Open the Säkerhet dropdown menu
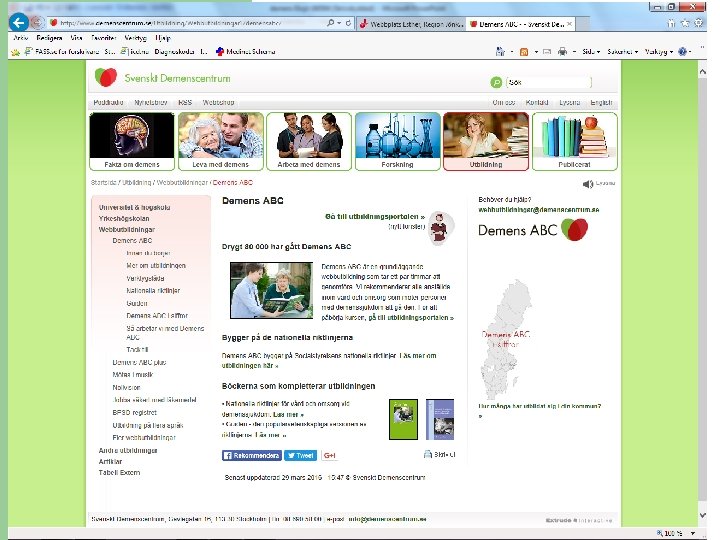The image size is (720, 540). (x=623, y=52)
